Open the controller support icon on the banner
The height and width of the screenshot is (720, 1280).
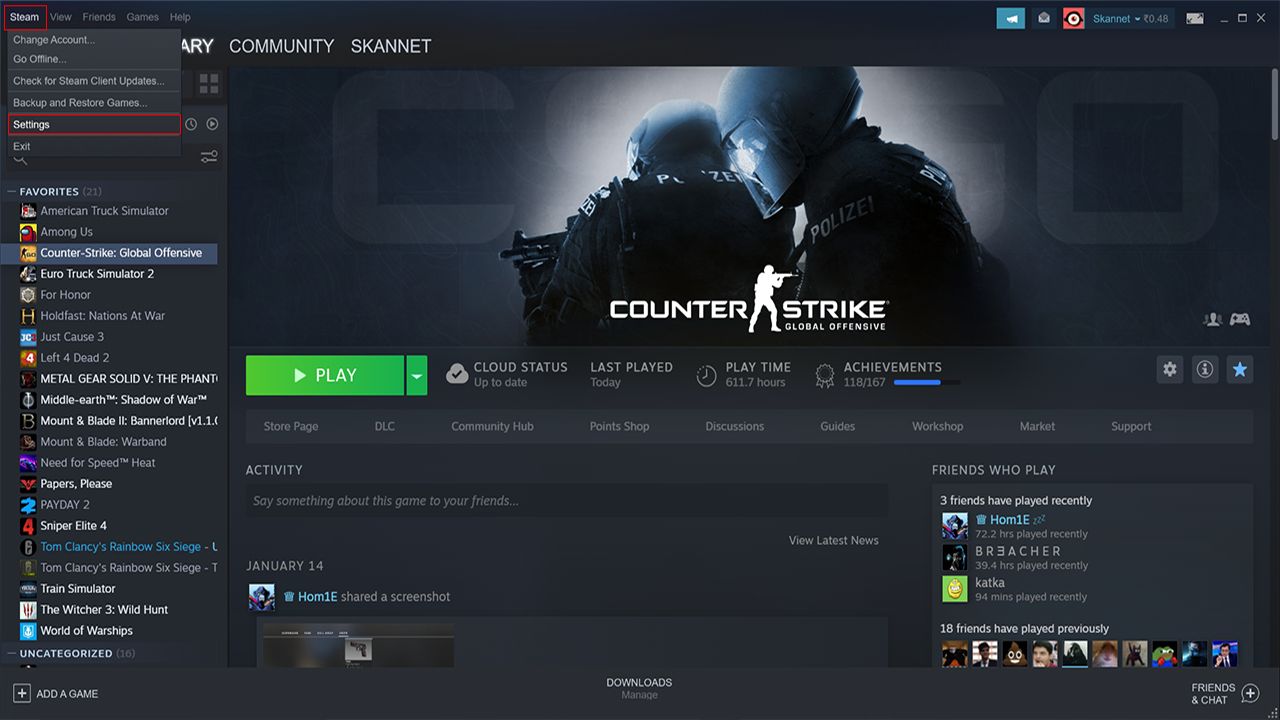pos(1240,319)
